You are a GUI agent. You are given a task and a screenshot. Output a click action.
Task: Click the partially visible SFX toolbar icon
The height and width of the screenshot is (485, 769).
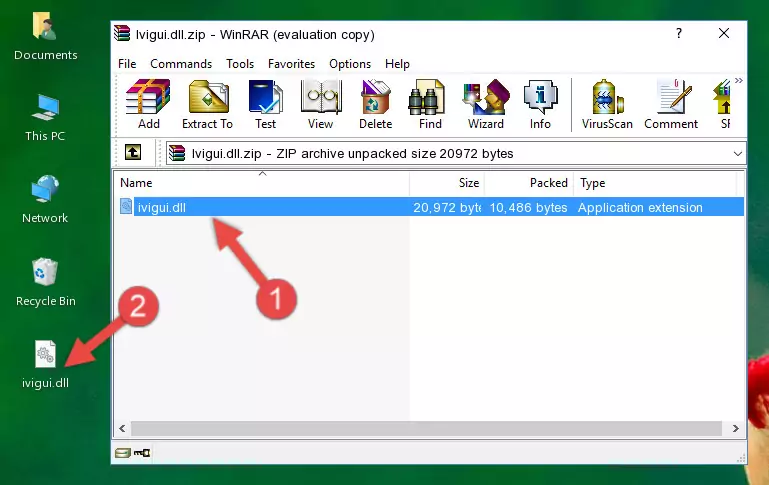722,104
